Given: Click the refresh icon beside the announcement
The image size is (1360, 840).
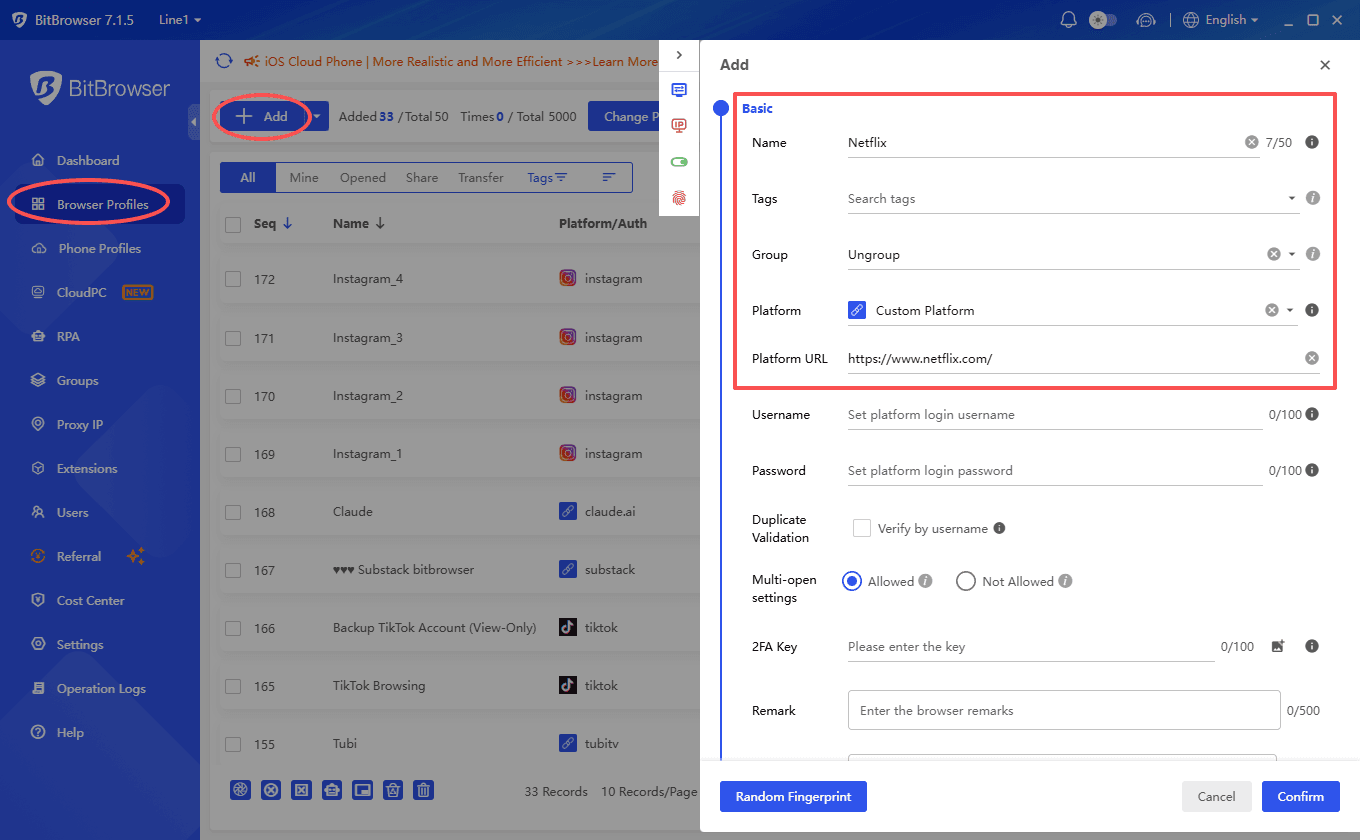Looking at the screenshot, I should (224, 61).
